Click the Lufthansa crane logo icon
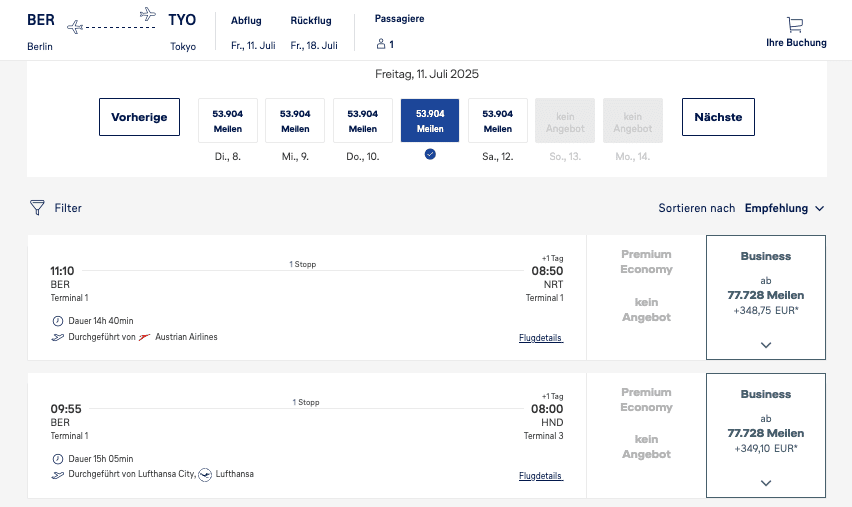852x507 pixels. pos(206,474)
